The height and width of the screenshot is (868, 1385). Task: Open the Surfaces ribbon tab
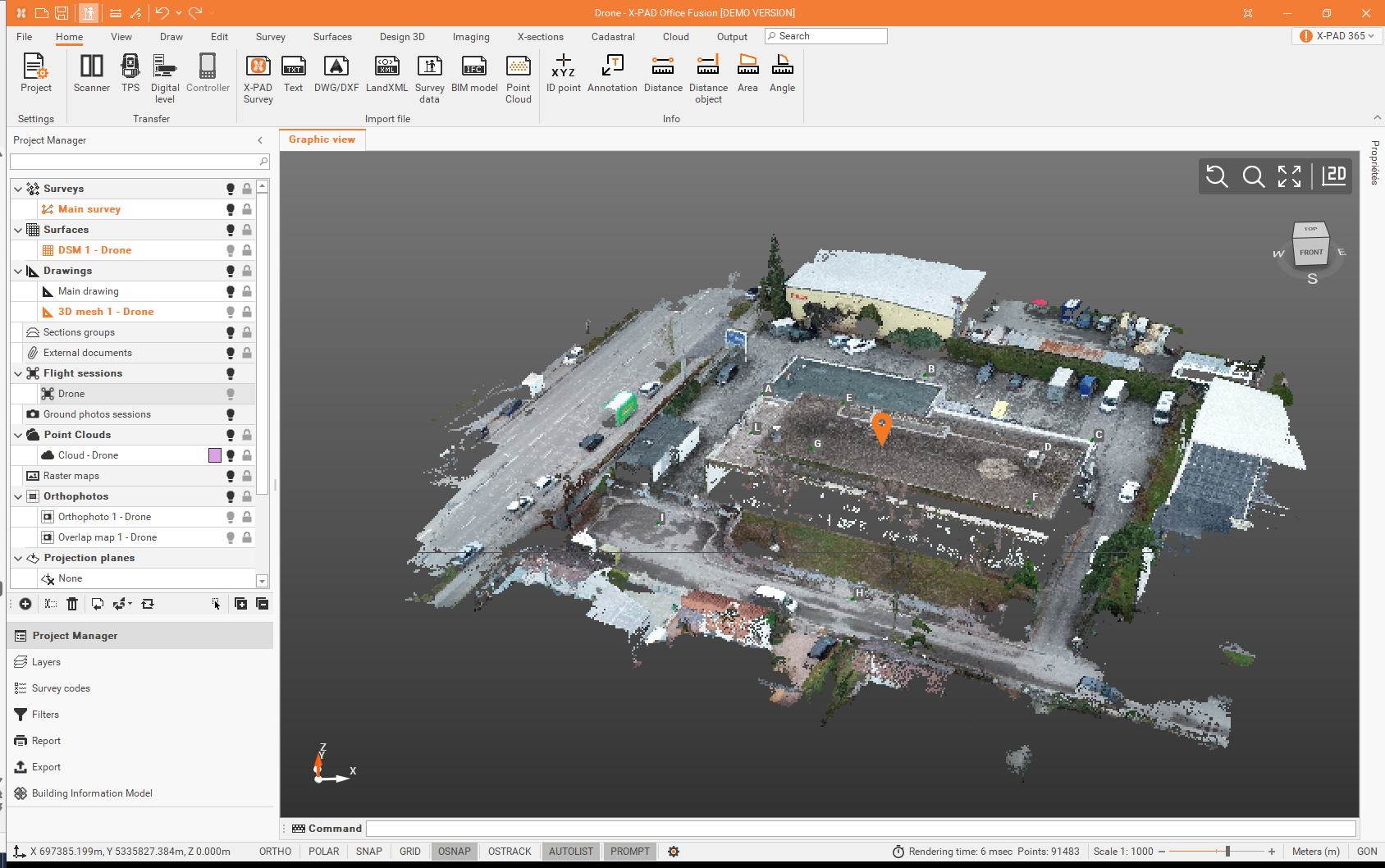pos(332,37)
